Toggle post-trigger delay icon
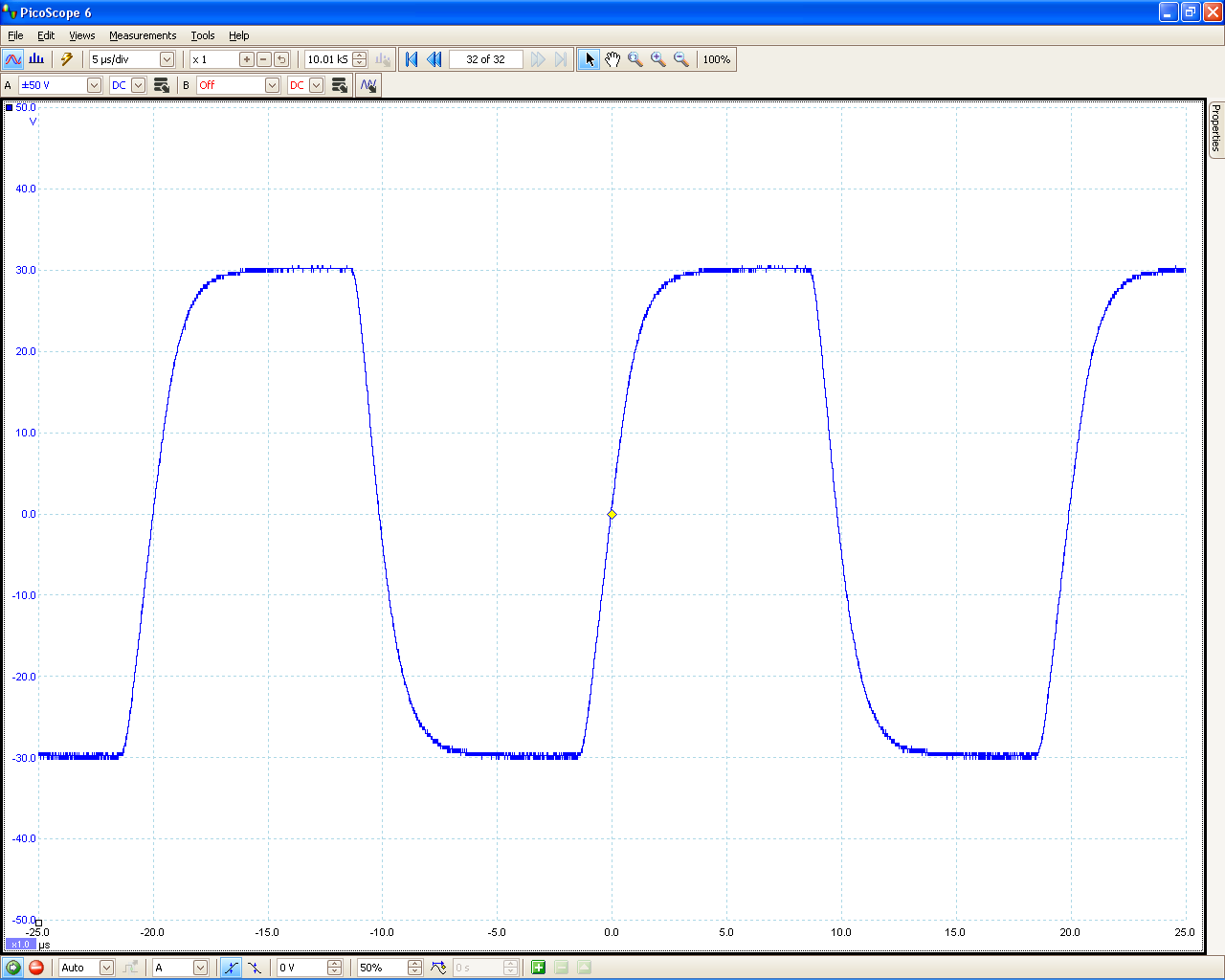Image resolution: width=1225 pixels, height=980 pixels. point(438,968)
